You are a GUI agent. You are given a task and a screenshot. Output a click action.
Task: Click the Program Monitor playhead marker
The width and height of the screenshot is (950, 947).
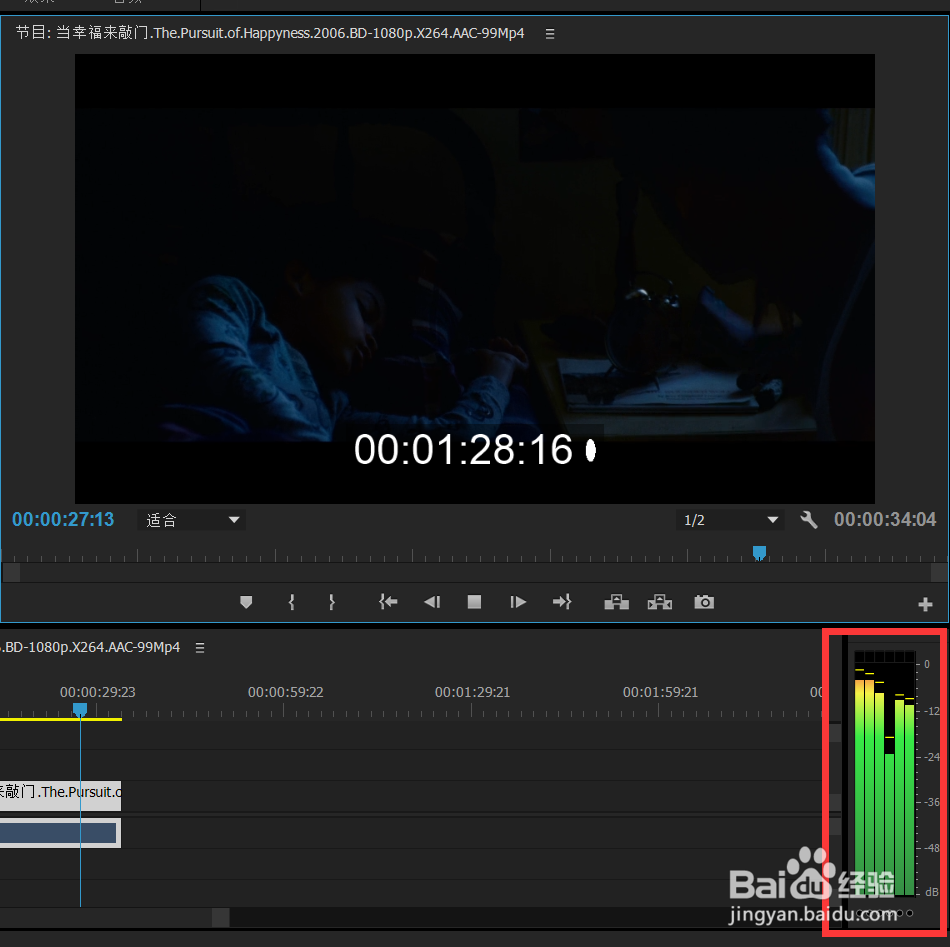pyautogui.click(x=759, y=553)
